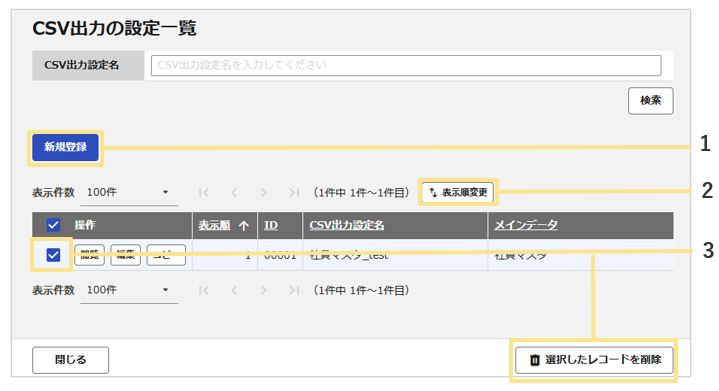Click the 新規登録 button
The height and width of the screenshot is (391, 719).
[65, 147]
